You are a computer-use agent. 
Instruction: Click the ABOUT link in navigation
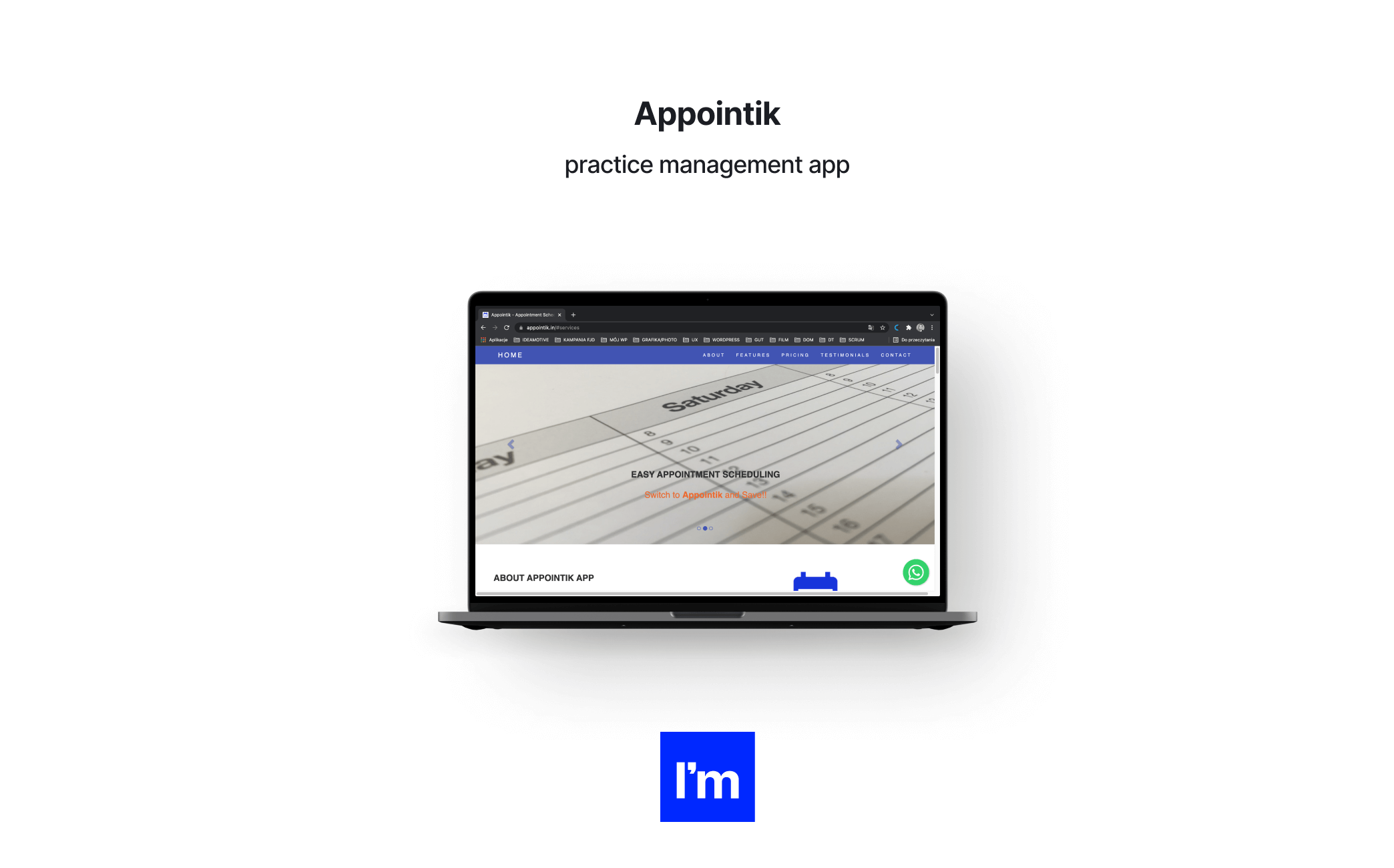(x=711, y=355)
